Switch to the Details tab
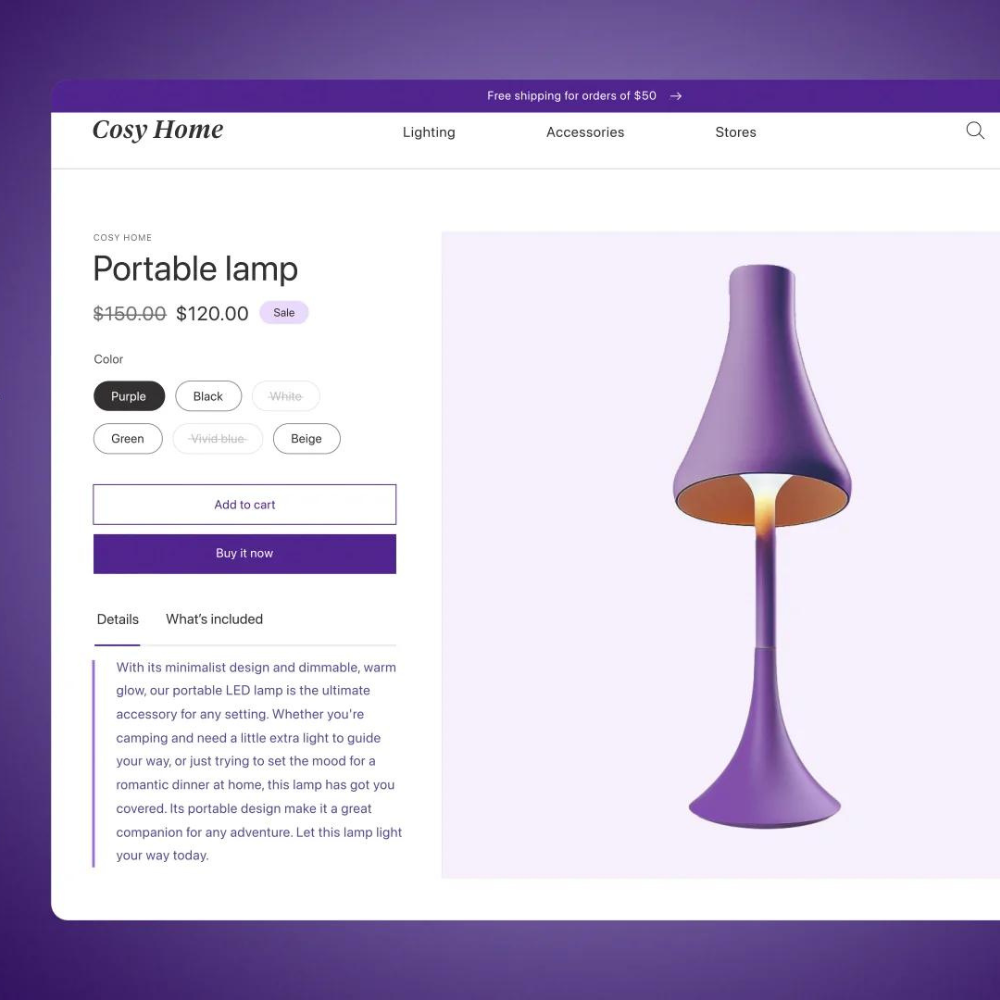The width and height of the screenshot is (1000, 1000). pyautogui.click(x=117, y=619)
